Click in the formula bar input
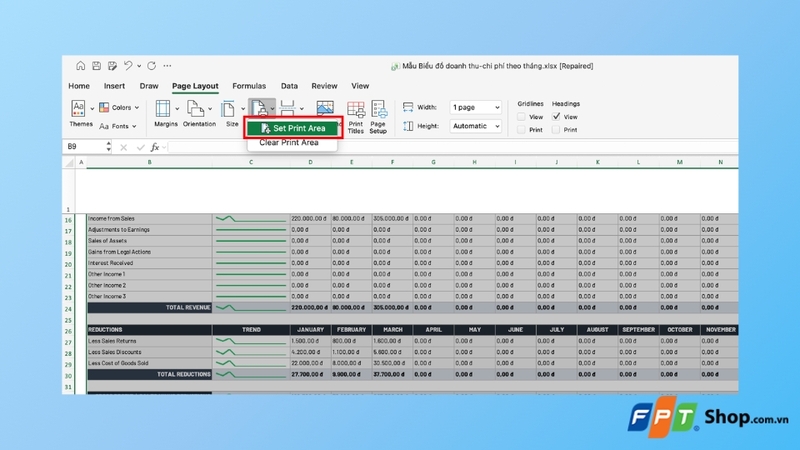 click(453, 147)
